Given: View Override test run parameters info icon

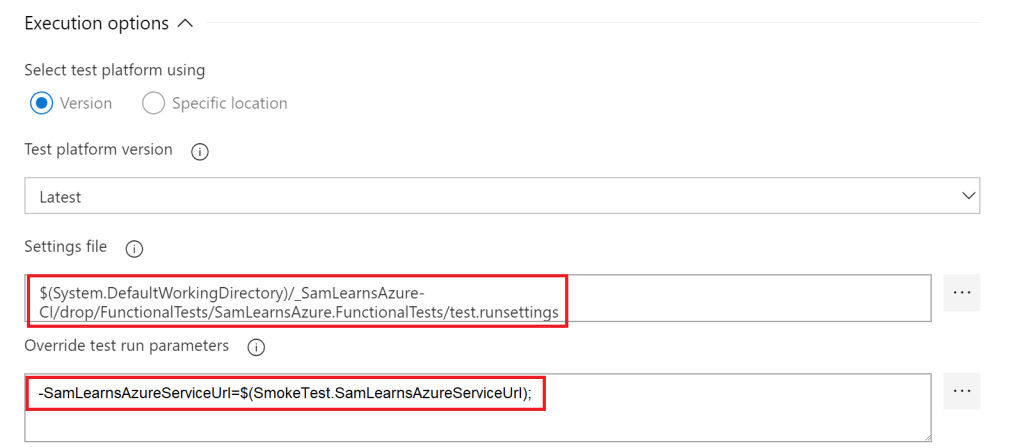Looking at the screenshot, I should click(255, 347).
